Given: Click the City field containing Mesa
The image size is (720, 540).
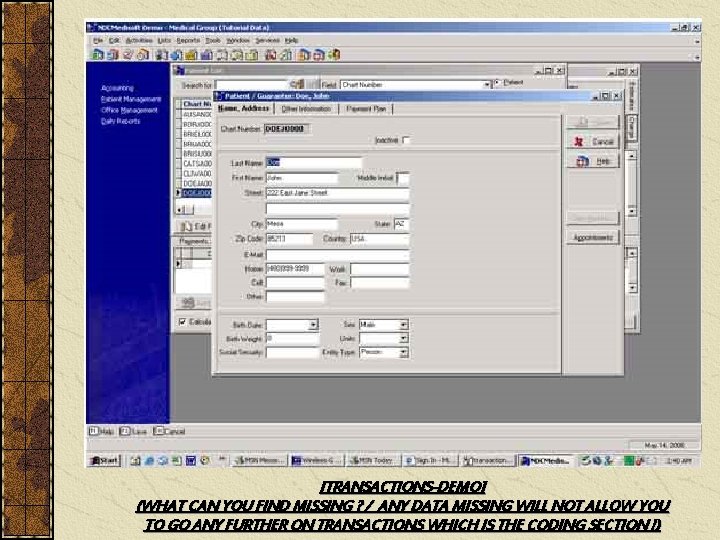Looking at the screenshot, I should (x=302, y=224).
